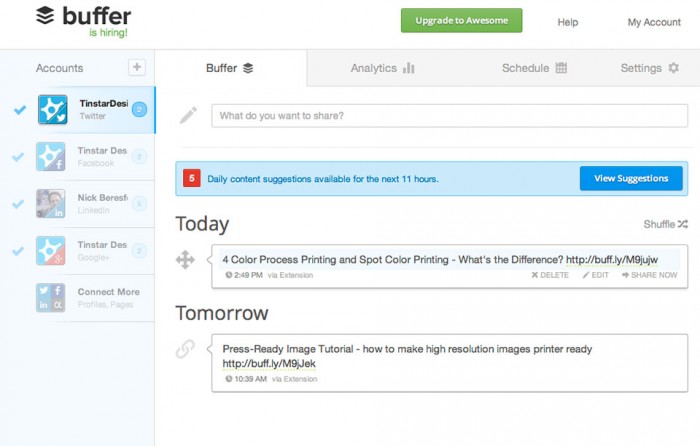Open the Settings tab
The height and width of the screenshot is (446, 700).
(x=650, y=68)
